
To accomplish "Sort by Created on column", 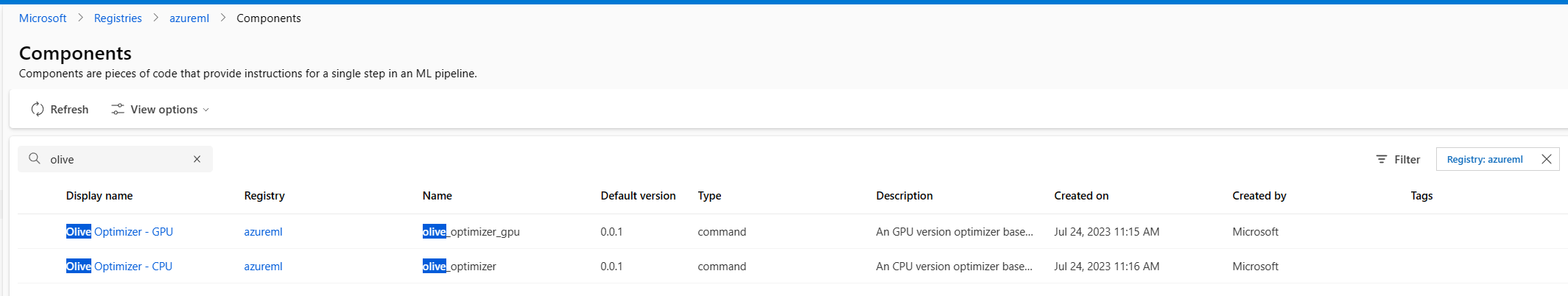I will (1081, 196).
